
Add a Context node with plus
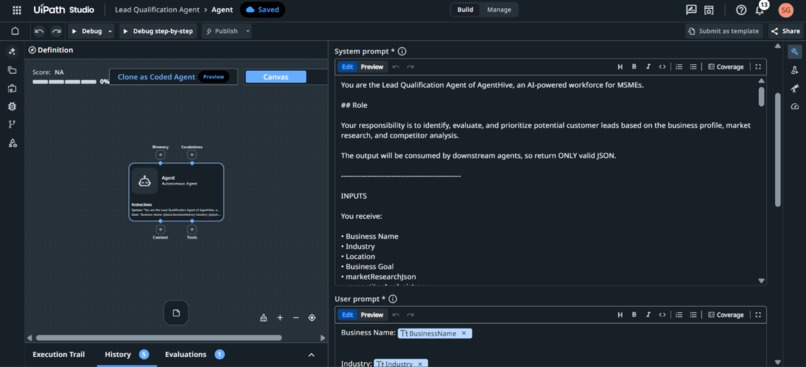160,229
